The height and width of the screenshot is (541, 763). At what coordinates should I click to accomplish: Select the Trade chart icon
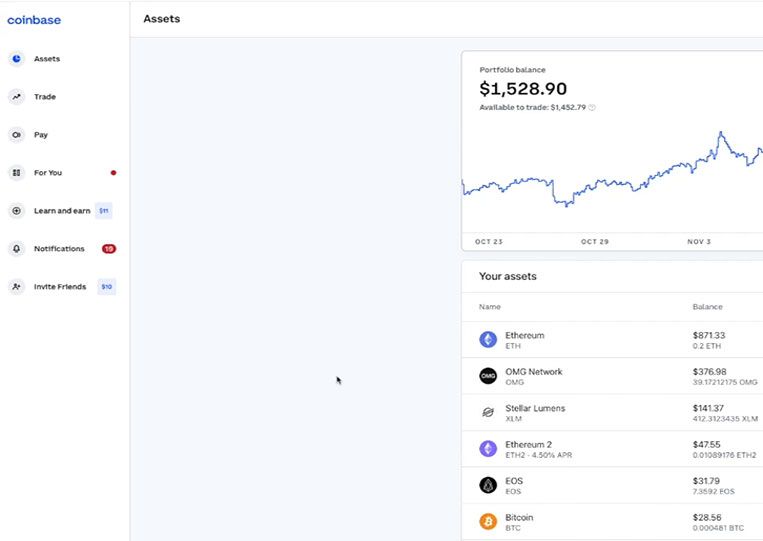(17, 97)
